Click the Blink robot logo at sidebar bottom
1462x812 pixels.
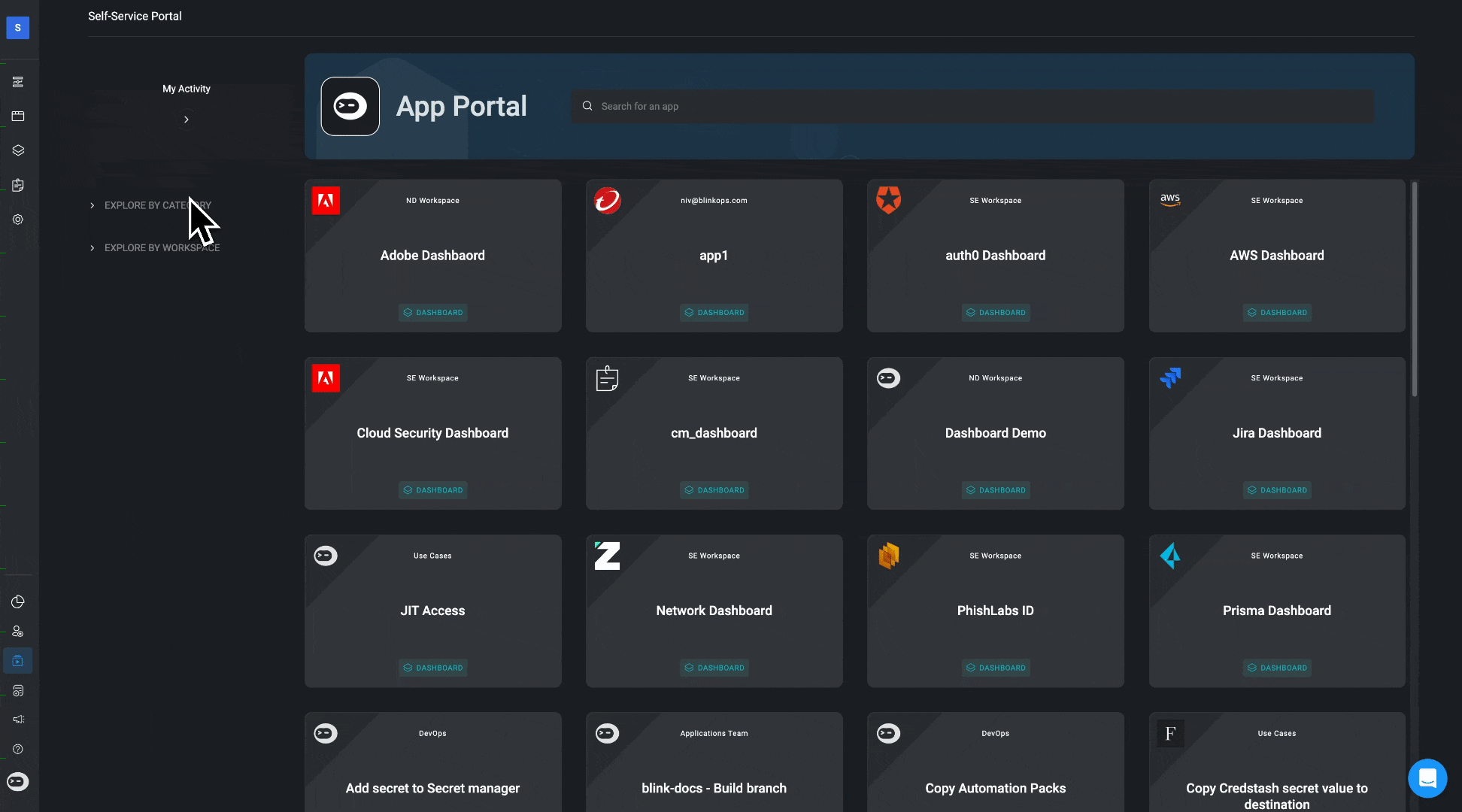click(18, 782)
